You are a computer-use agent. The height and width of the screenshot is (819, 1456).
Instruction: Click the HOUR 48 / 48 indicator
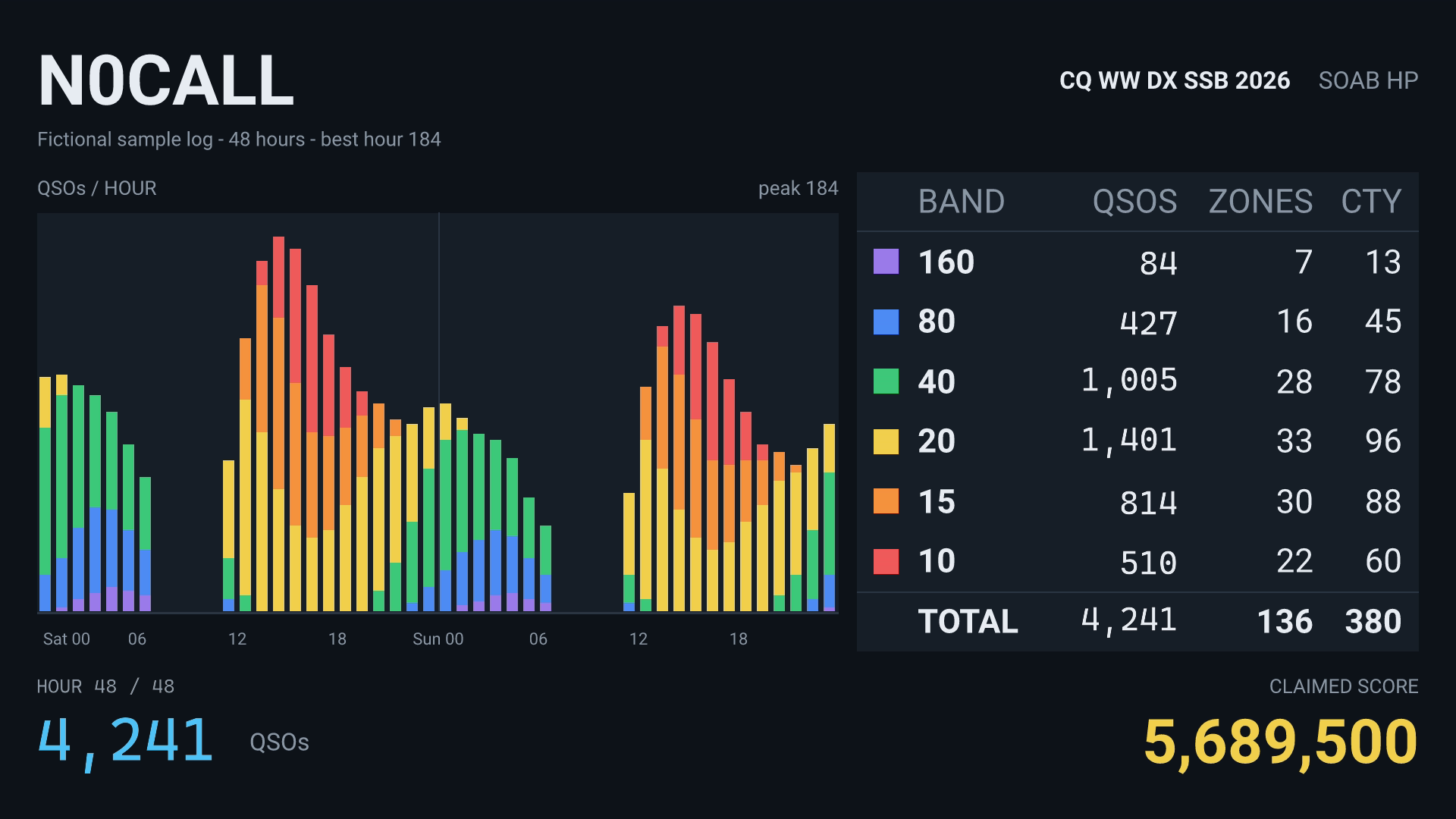(105, 686)
